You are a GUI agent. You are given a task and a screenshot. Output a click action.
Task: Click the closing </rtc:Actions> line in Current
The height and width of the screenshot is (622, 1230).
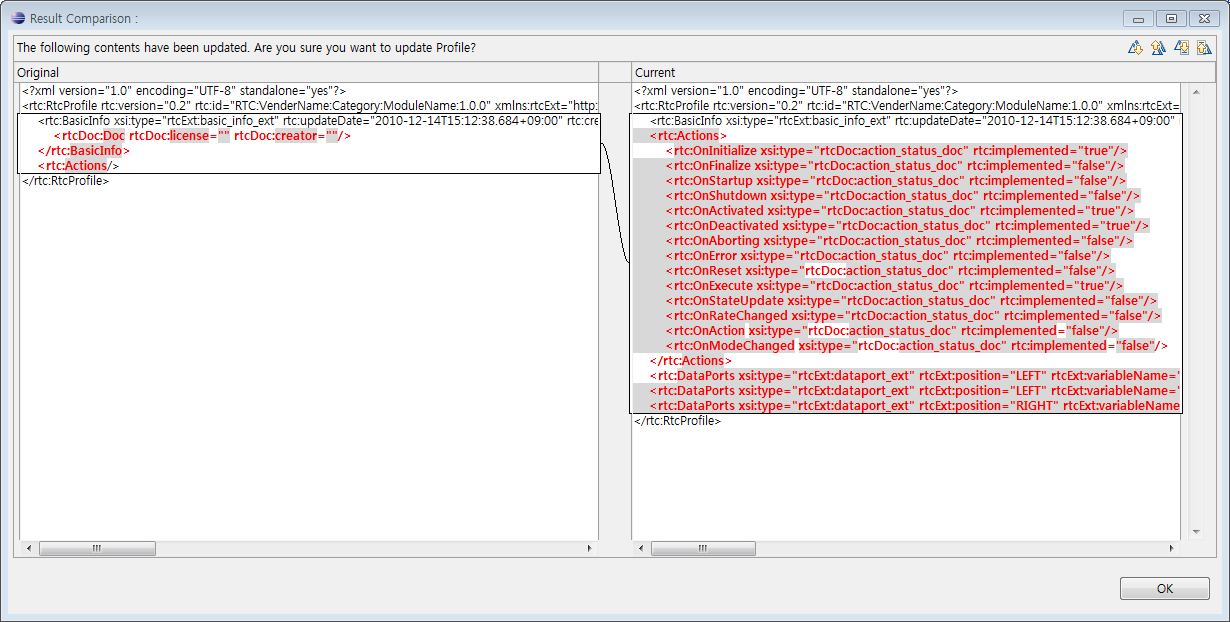(x=690, y=361)
